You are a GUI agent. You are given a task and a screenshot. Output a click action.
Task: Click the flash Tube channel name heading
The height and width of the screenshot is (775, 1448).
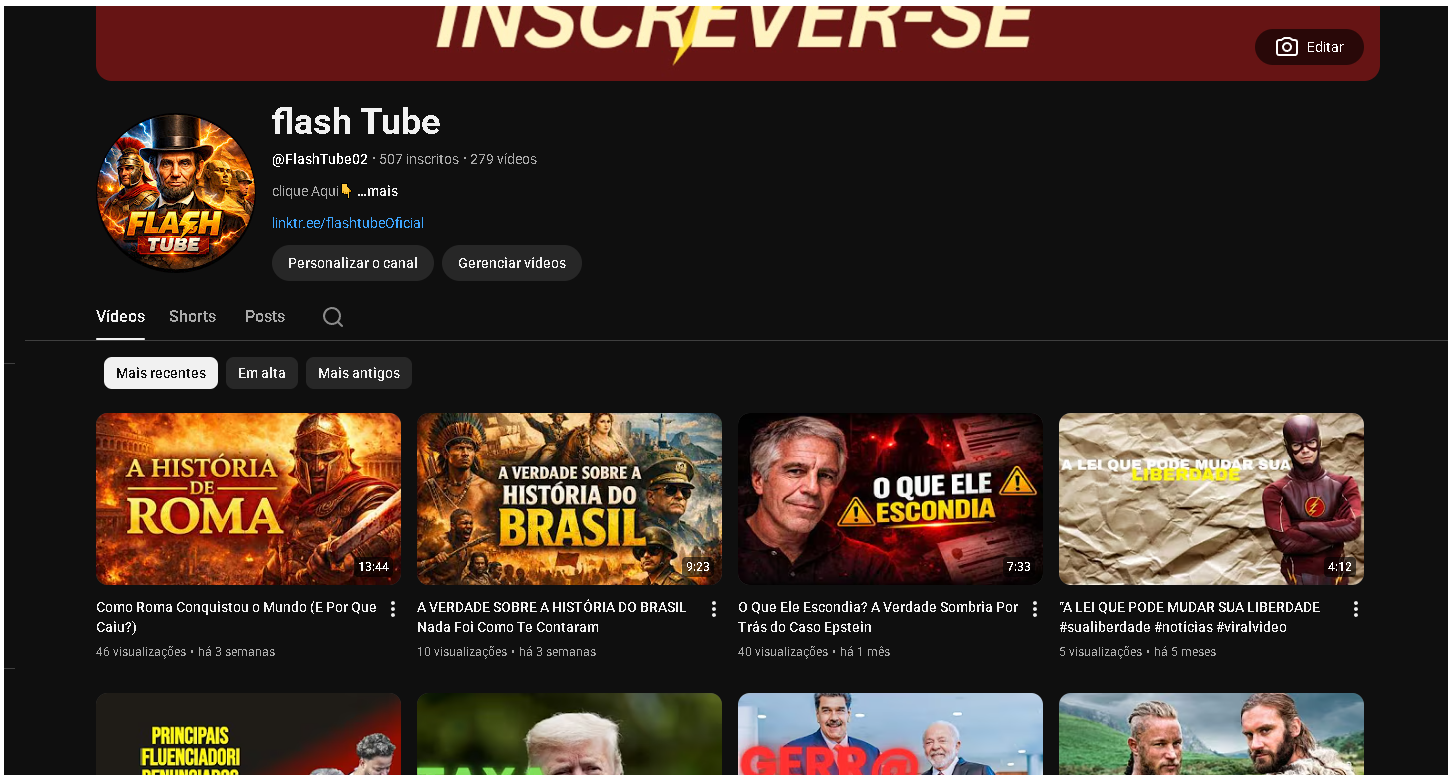tap(356, 122)
